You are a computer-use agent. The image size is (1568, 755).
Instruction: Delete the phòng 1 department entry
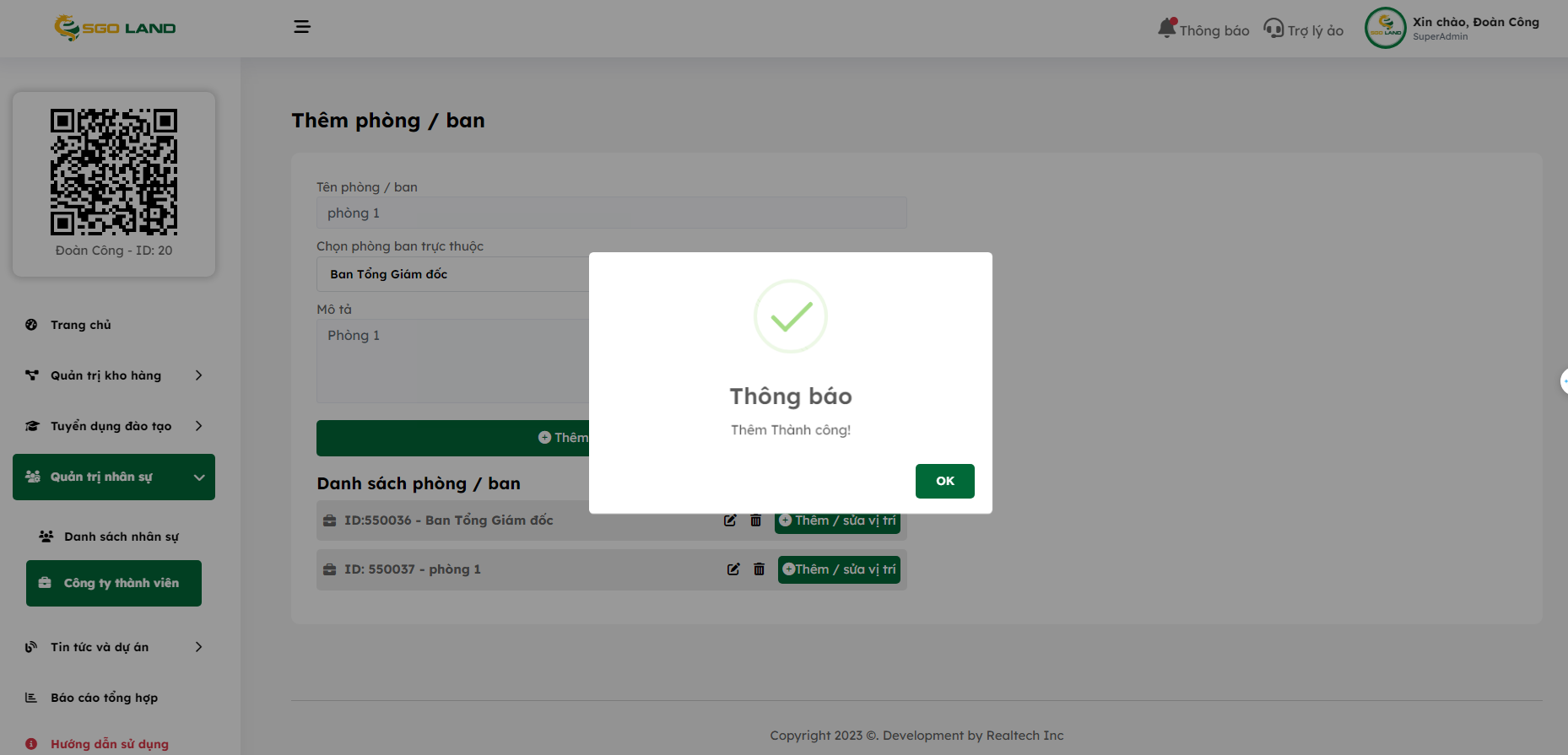(759, 569)
